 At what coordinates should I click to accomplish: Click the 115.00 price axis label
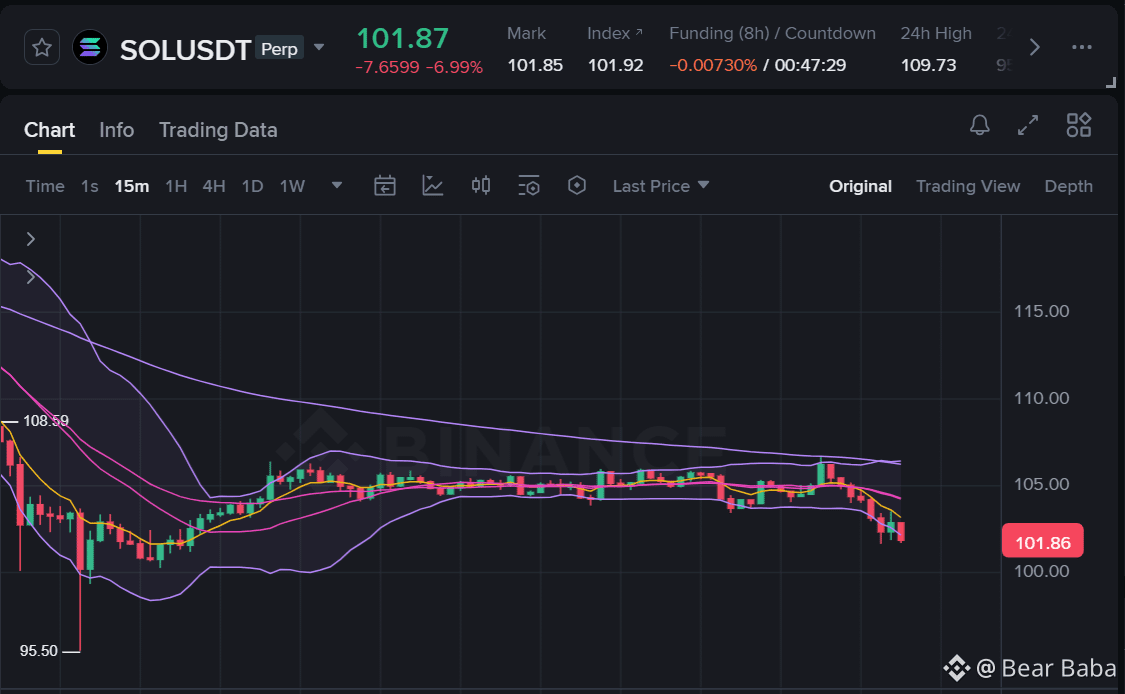[x=1041, y=311]
